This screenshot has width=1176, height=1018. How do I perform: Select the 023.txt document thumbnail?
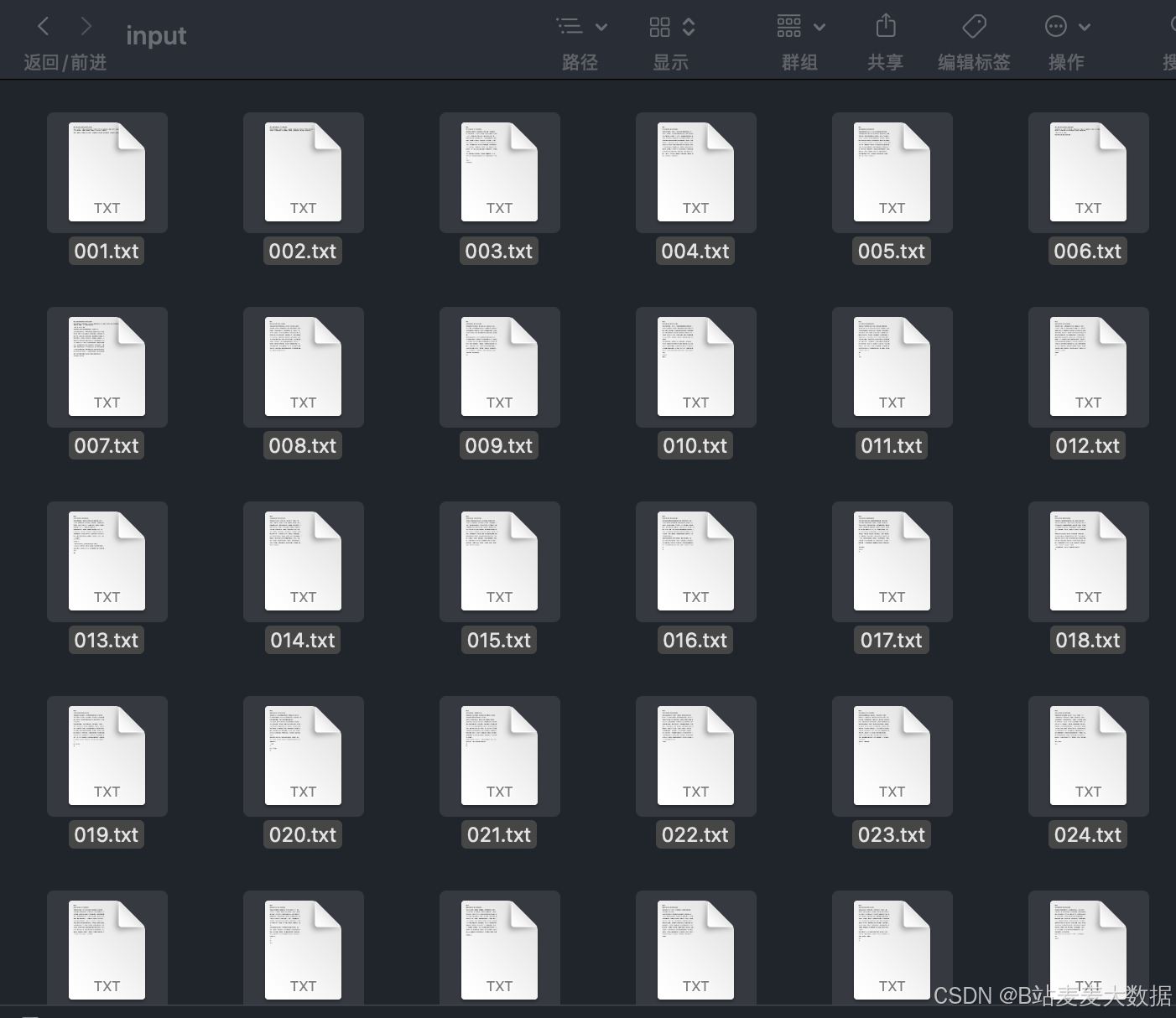pos(892,756)
